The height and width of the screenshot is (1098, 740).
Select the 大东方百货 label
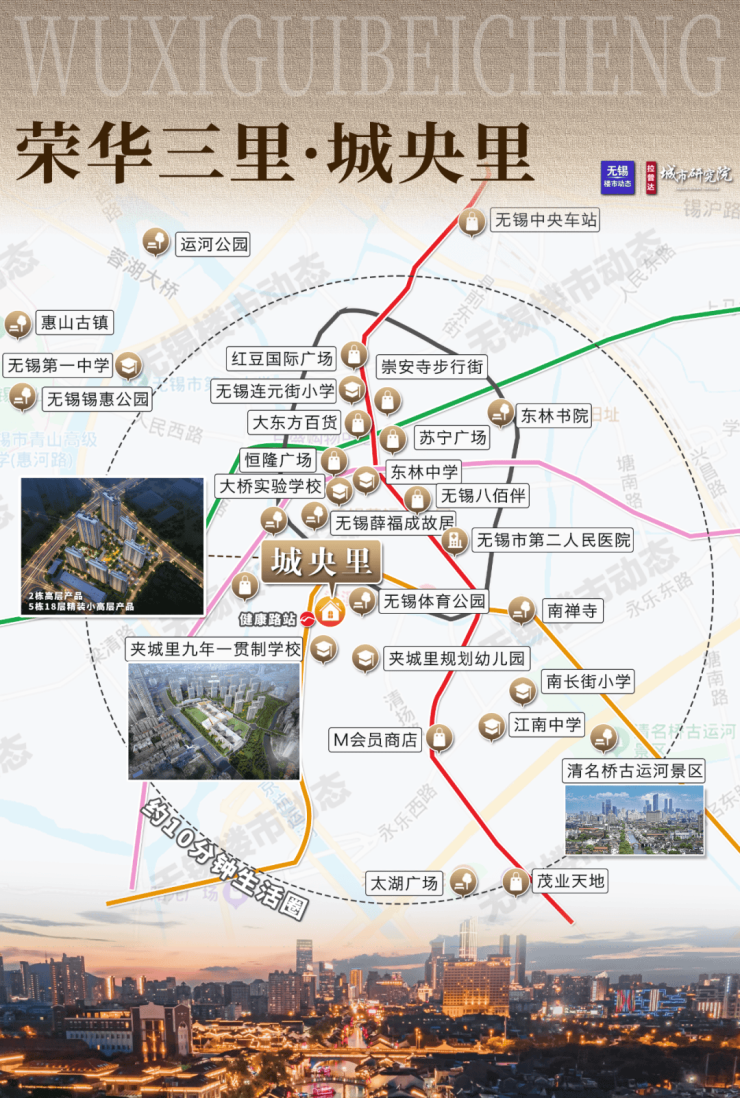[x=294, y=422]
